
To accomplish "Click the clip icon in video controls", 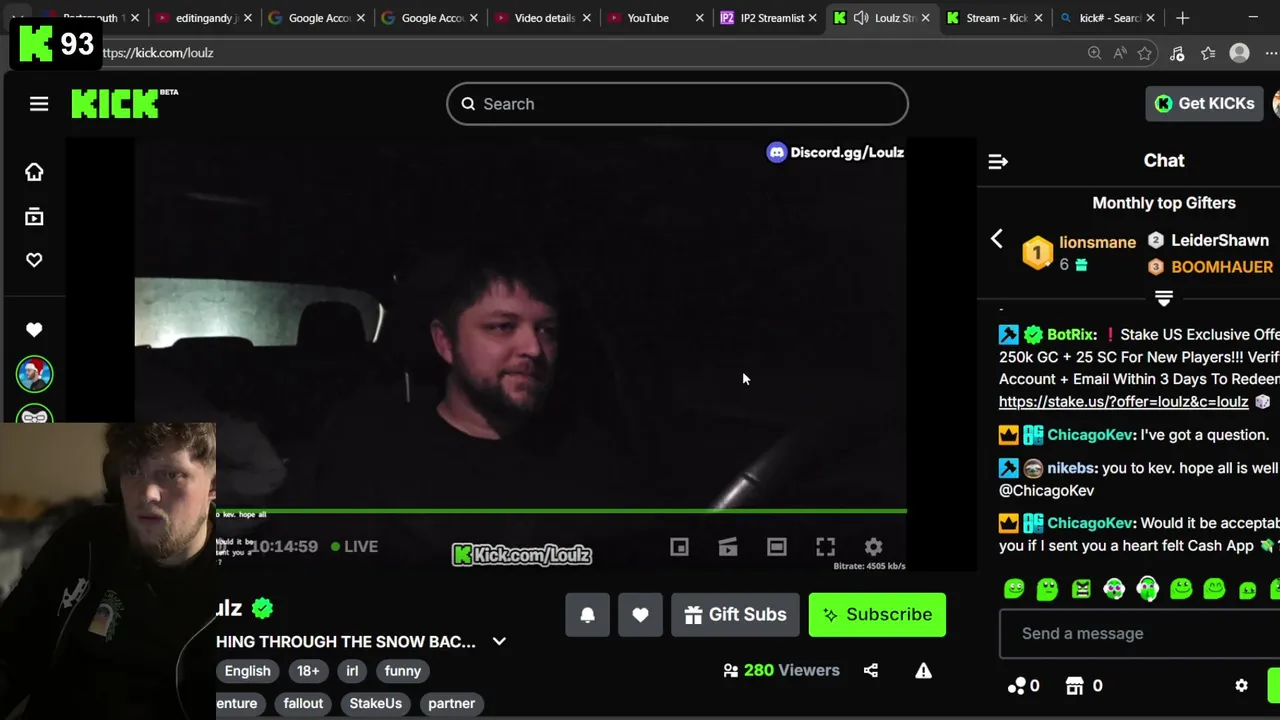I will 728,547.
